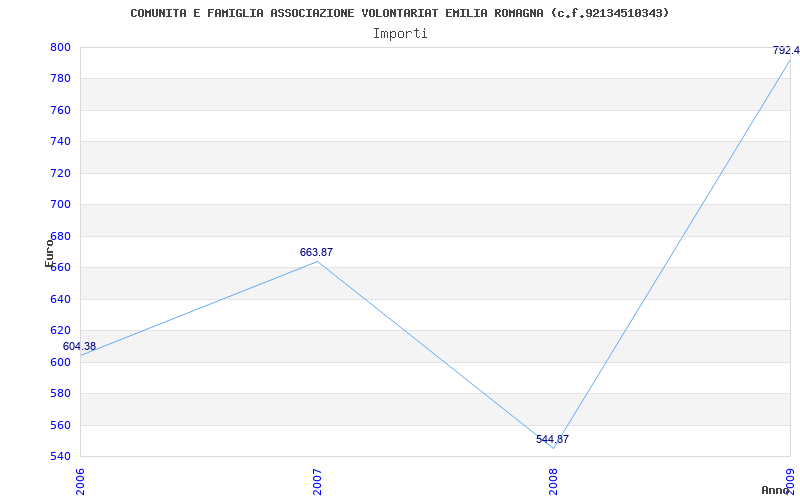Click the 620 y-axis tick label
The width and height of the screenshot is (800, 500).
pyautogui.click(x=59, y=331)
